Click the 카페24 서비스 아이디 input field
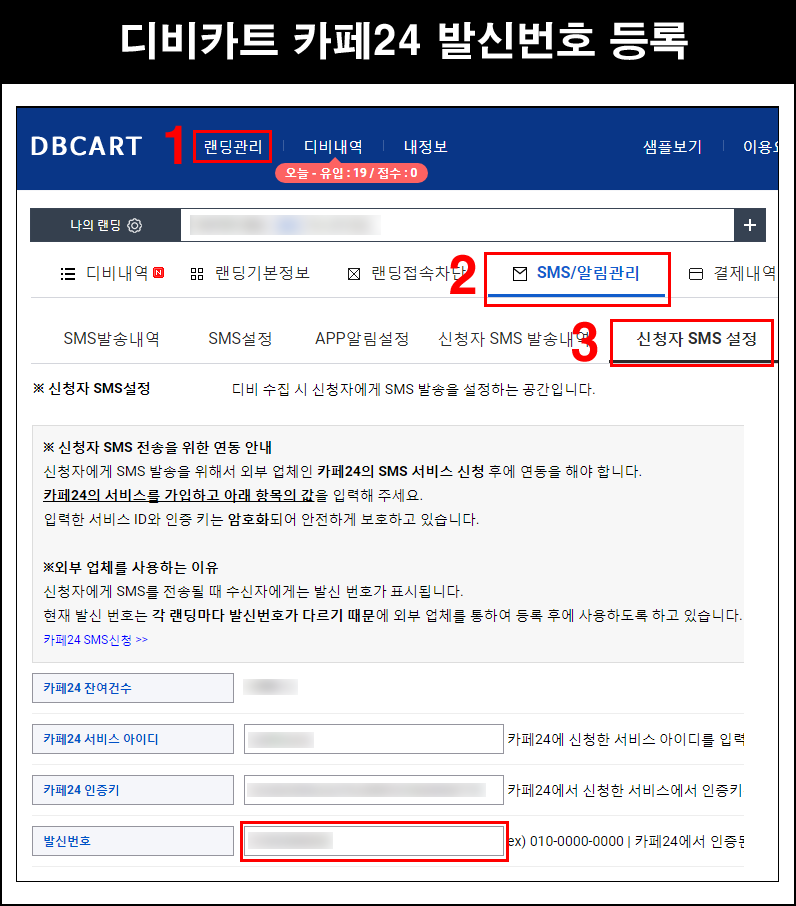The image size is (796, 906). click(x=373, y=739)
